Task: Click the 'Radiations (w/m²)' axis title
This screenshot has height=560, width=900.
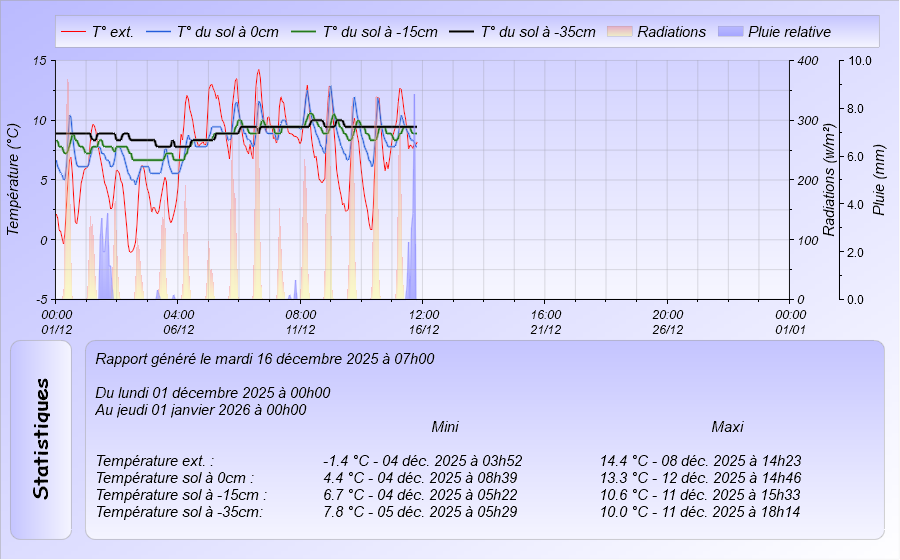Action: (829, 180)
